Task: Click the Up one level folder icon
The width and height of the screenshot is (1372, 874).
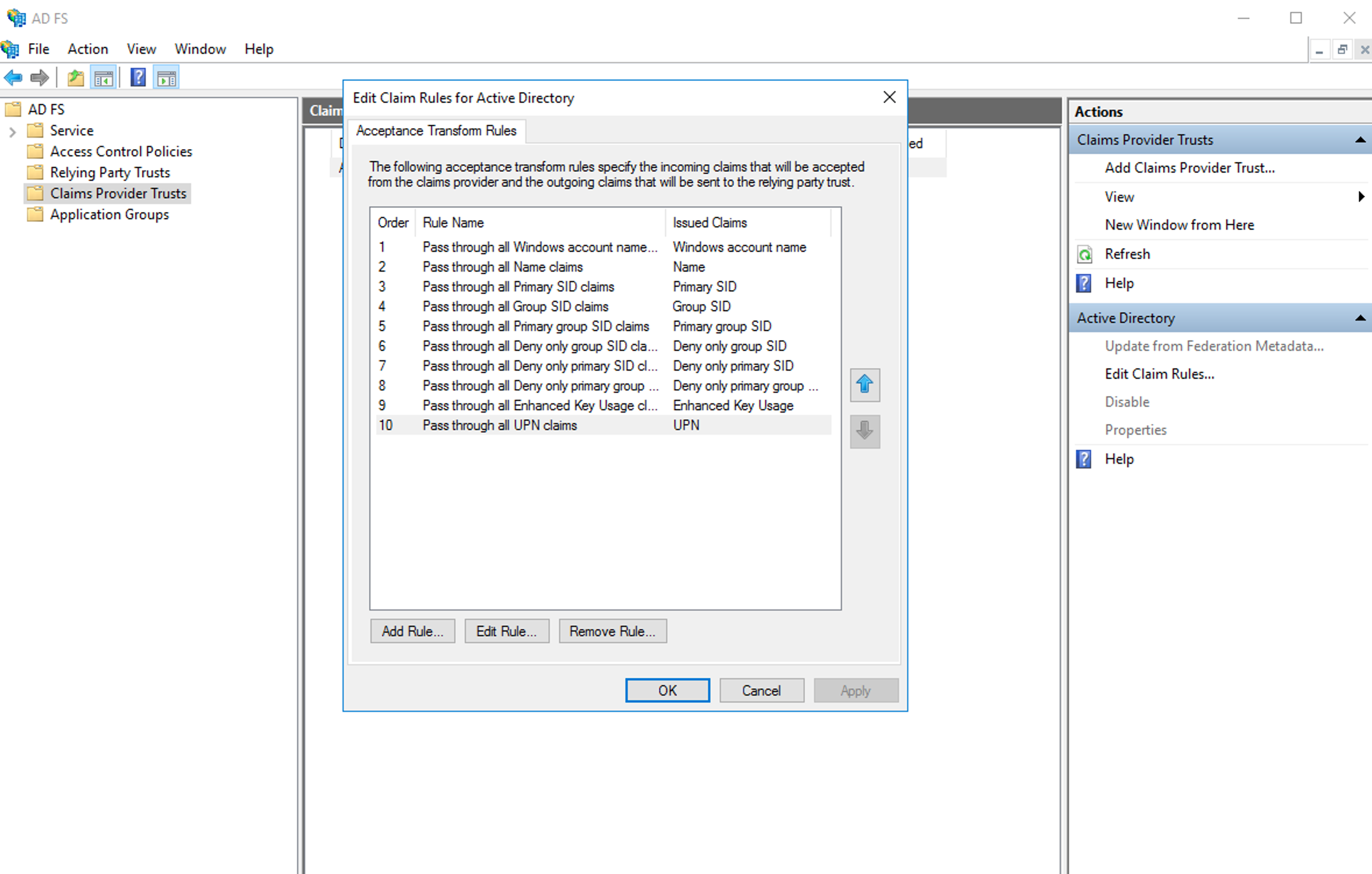Action: (x=76, y=77)
